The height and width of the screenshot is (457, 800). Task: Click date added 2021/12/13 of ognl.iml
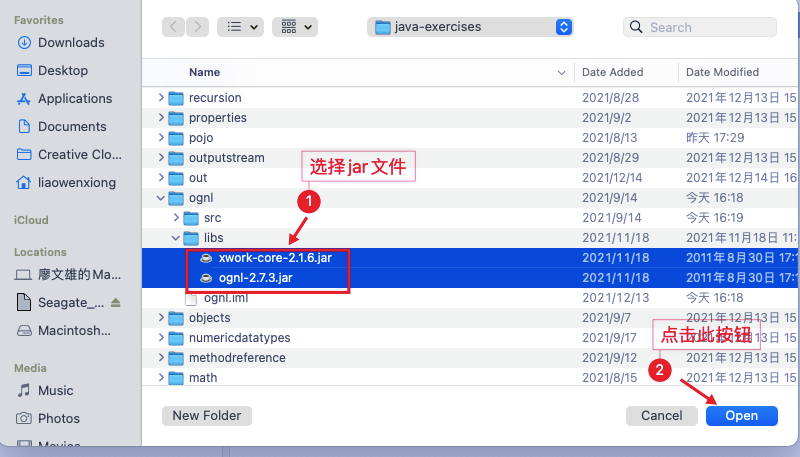(x=616, y=298)
